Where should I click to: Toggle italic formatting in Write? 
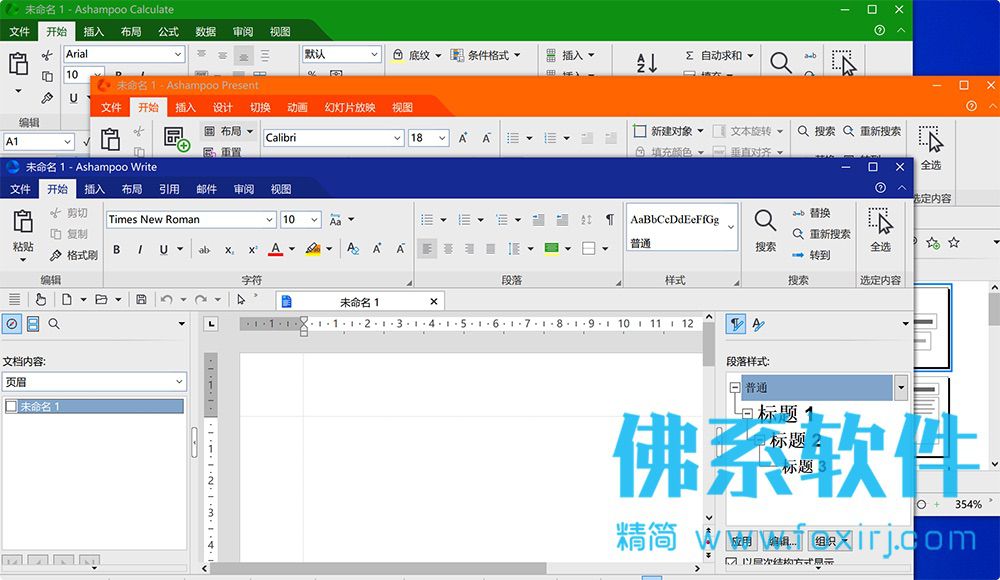pyautogui.click(x=140, y=249)
